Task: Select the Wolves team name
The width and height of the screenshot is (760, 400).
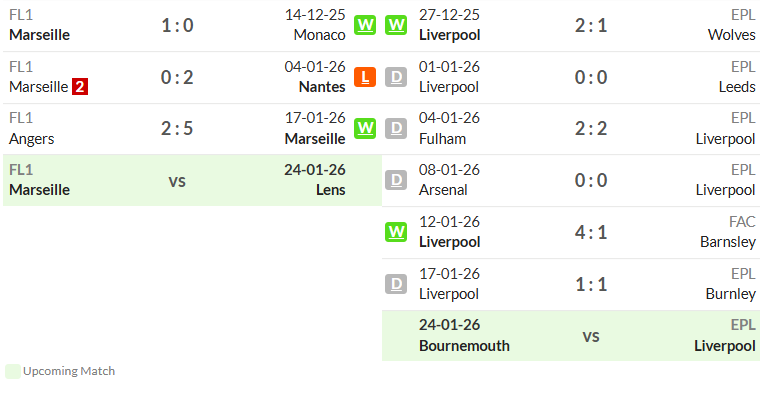Action: 731,35
